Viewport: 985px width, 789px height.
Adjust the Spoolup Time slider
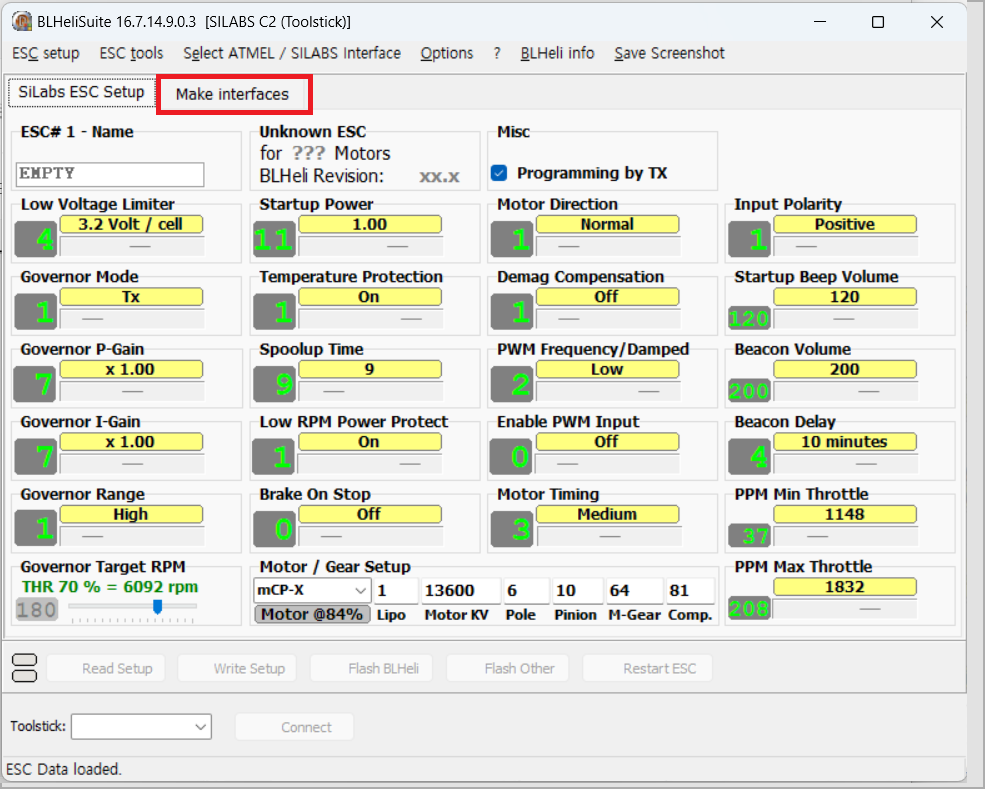click(371, 391)
